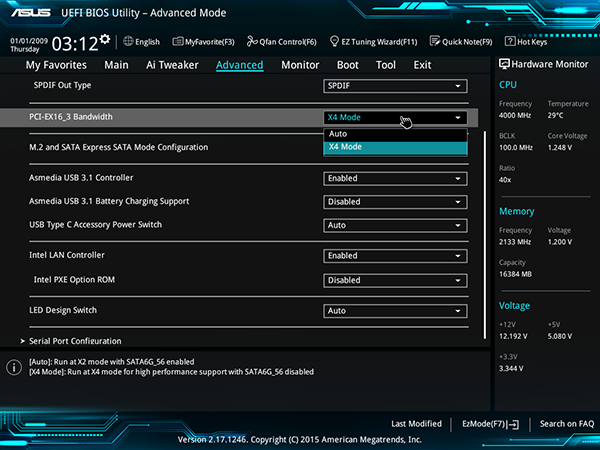Click the Core Voltage 1.248 V value
Image resolution: width=600 pixels, height=450 pixels.
(560, 148)
